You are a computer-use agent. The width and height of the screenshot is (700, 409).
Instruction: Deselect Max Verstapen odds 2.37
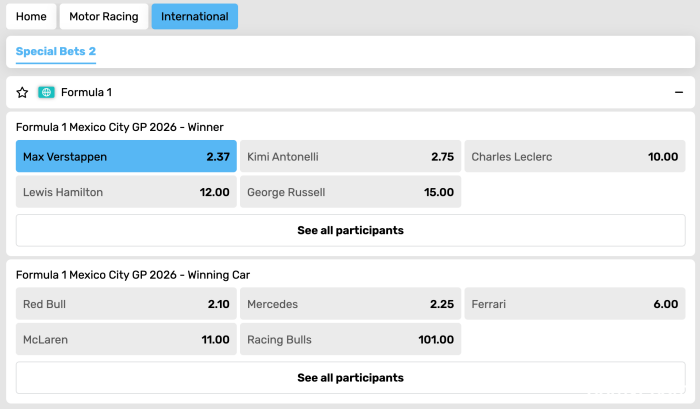[126, 156]
